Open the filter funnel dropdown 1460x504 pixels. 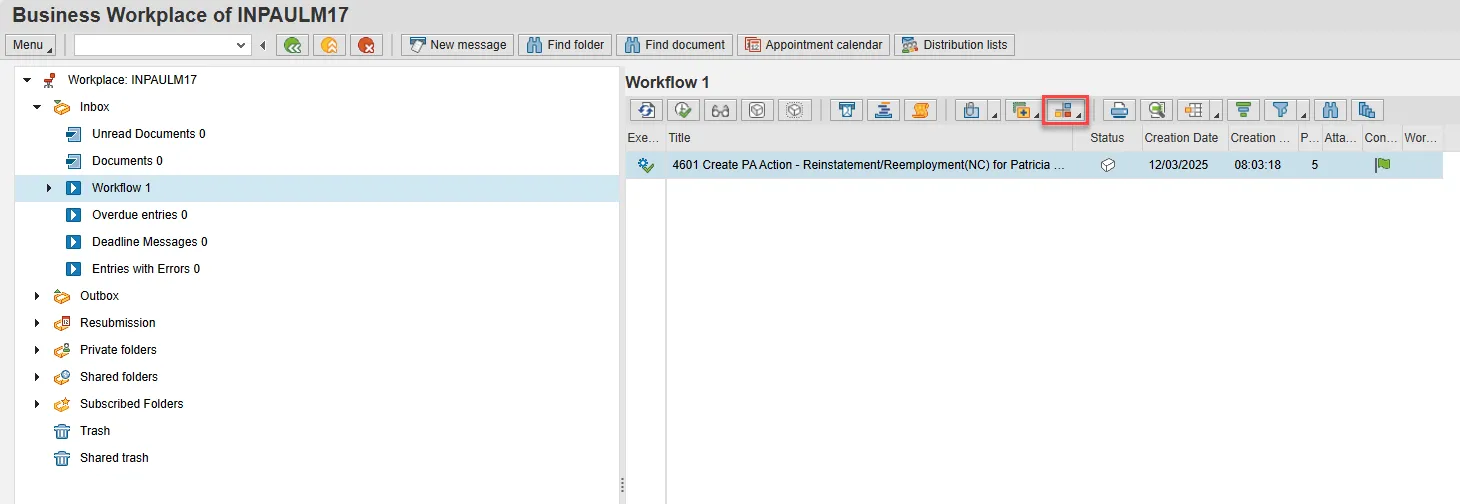(x=1303, y=116)
